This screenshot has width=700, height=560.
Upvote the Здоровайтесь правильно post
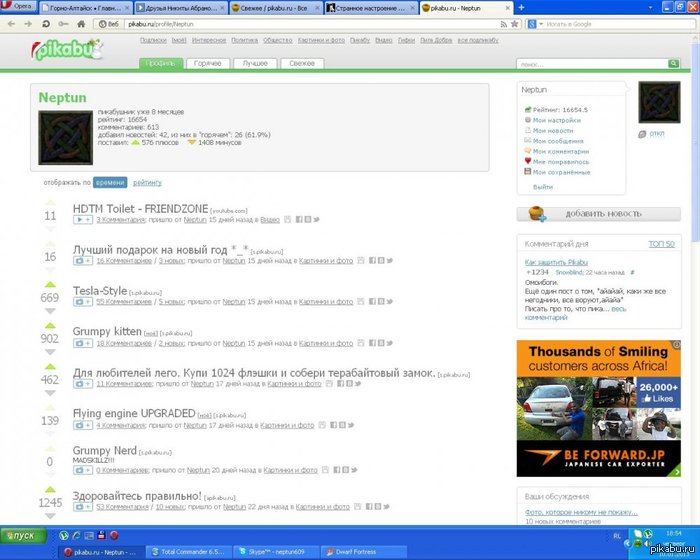[x=49, y=489]
